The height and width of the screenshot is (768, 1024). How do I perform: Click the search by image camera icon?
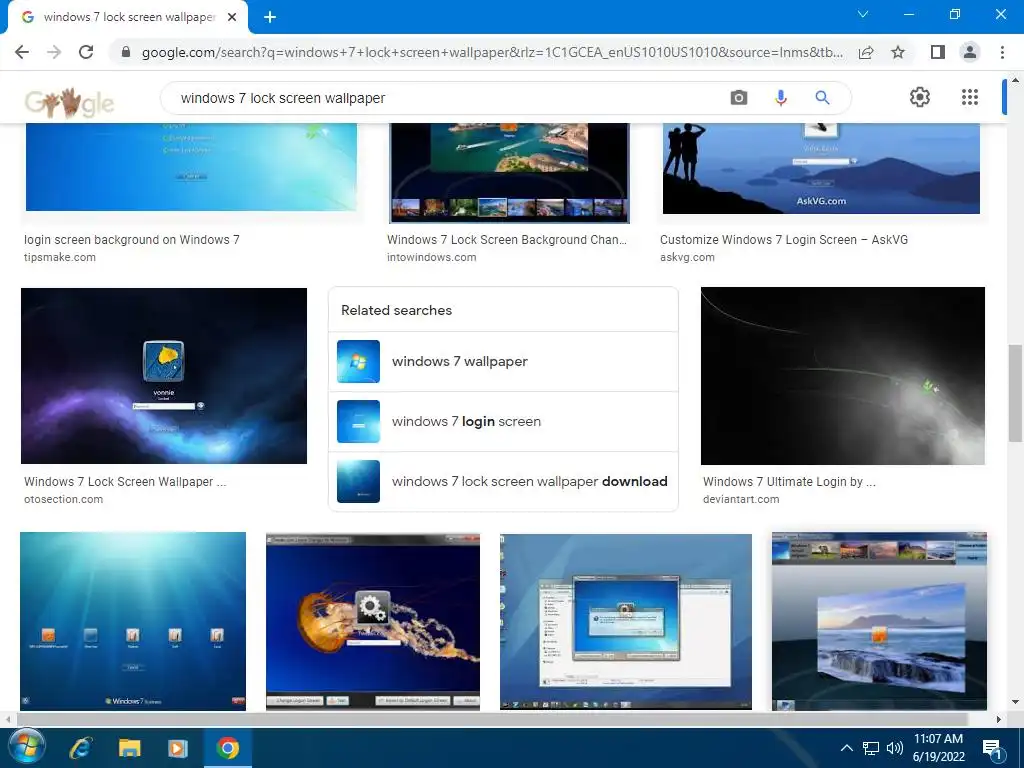pyautogui.click(x=739, y=98)
